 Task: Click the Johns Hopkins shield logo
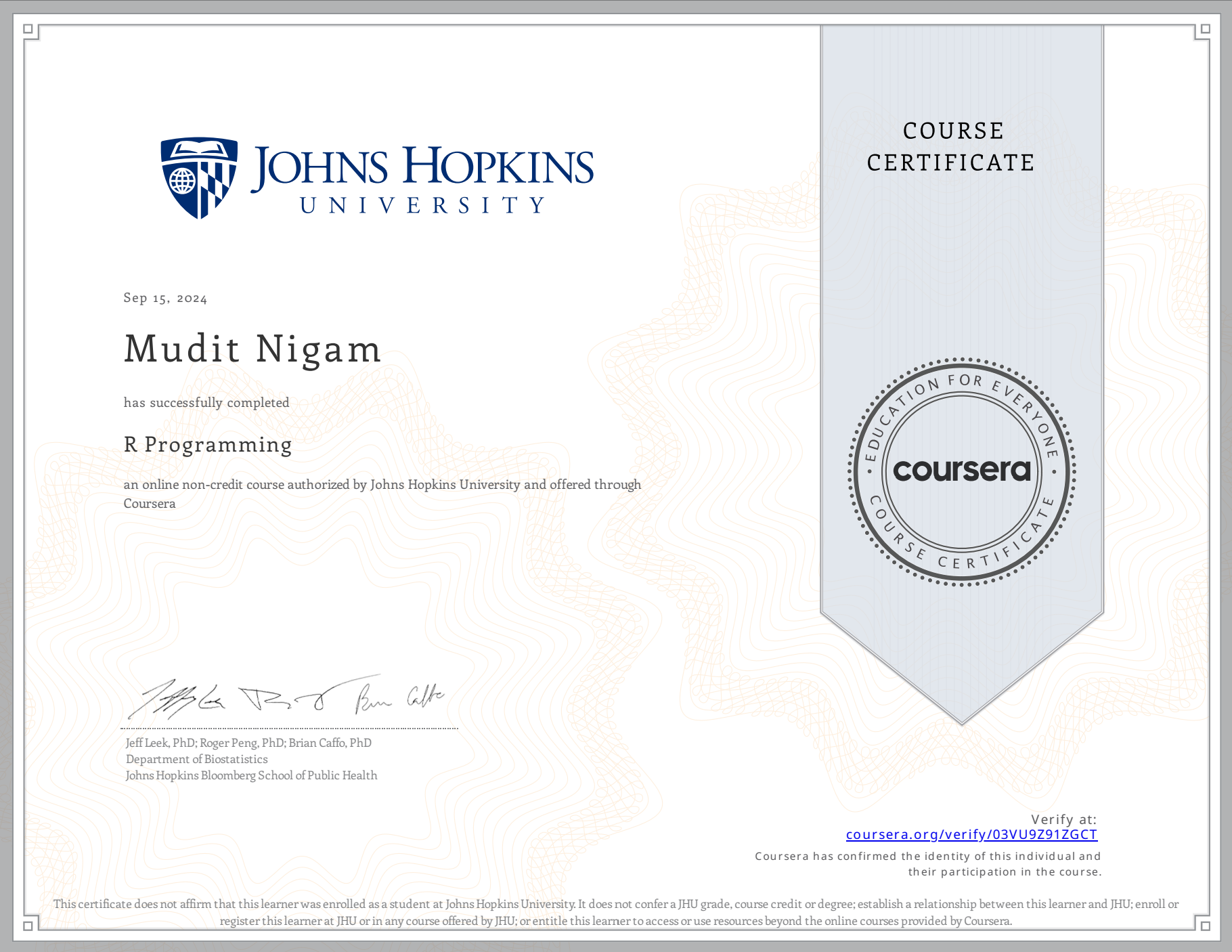point(199,178)
